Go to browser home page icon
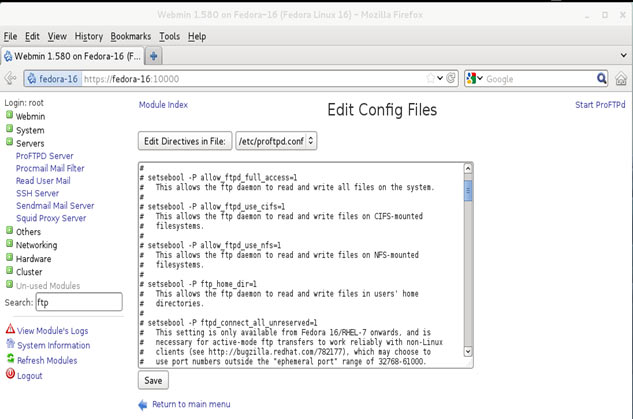Image resolution: width=633 pixels, height=419 pixels. click(x=621, y=79)
